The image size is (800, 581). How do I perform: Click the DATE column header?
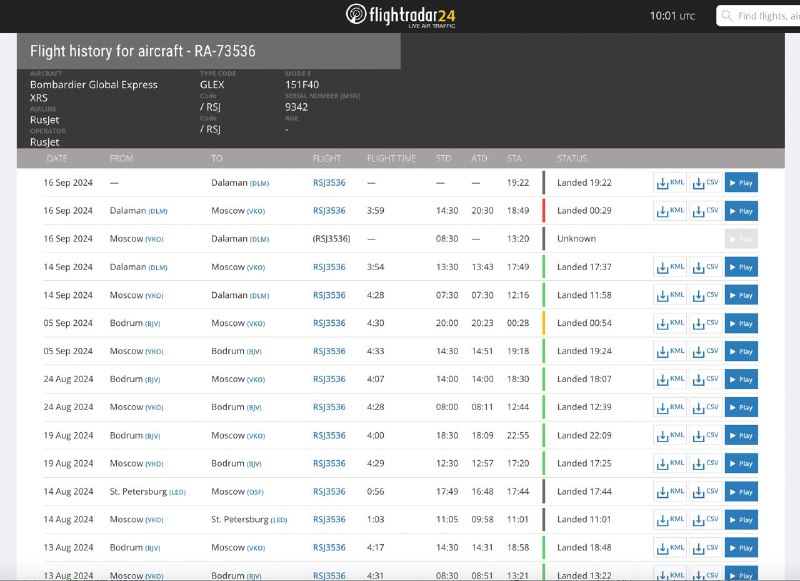click(x=57, y=159)
